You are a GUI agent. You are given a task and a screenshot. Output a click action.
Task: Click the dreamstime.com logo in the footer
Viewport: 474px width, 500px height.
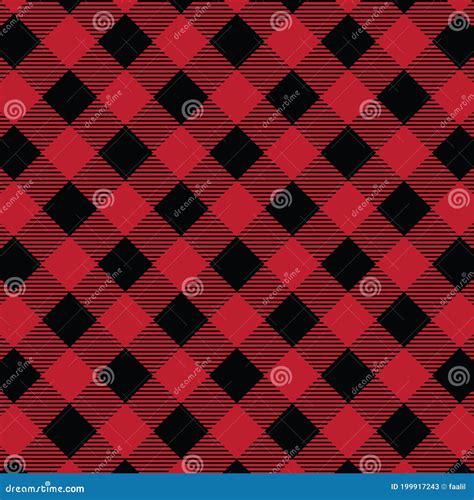click(45, 488)
